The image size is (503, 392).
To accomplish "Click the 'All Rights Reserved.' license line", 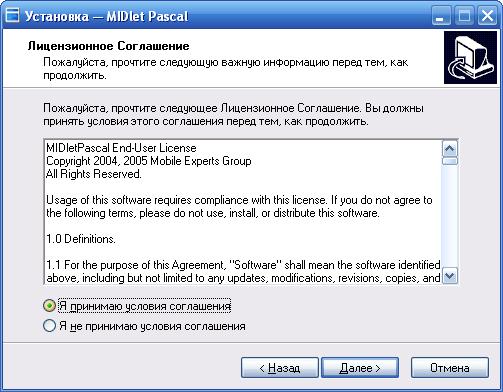I will coord(94,174).
